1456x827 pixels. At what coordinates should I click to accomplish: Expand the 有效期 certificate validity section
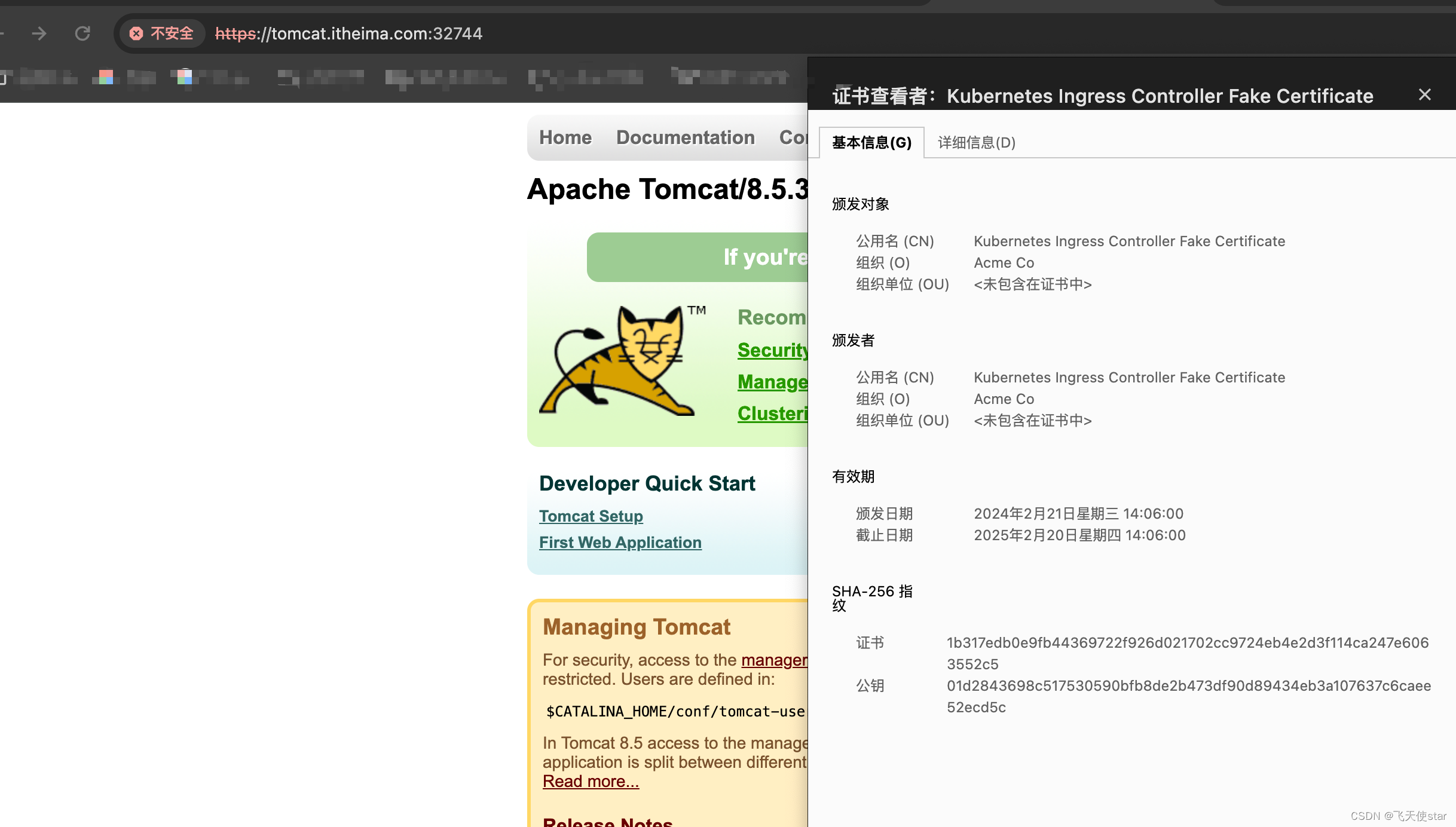853,475
